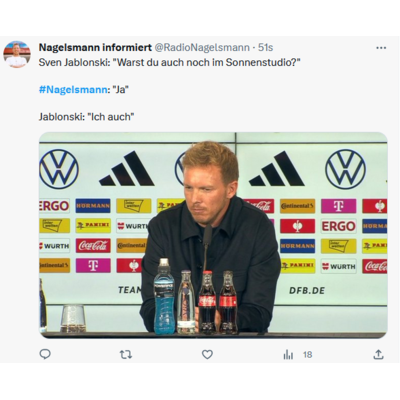The image size is (400, 400).
Task: Click the DFB.DE text in image
Action: pos(307,291)
